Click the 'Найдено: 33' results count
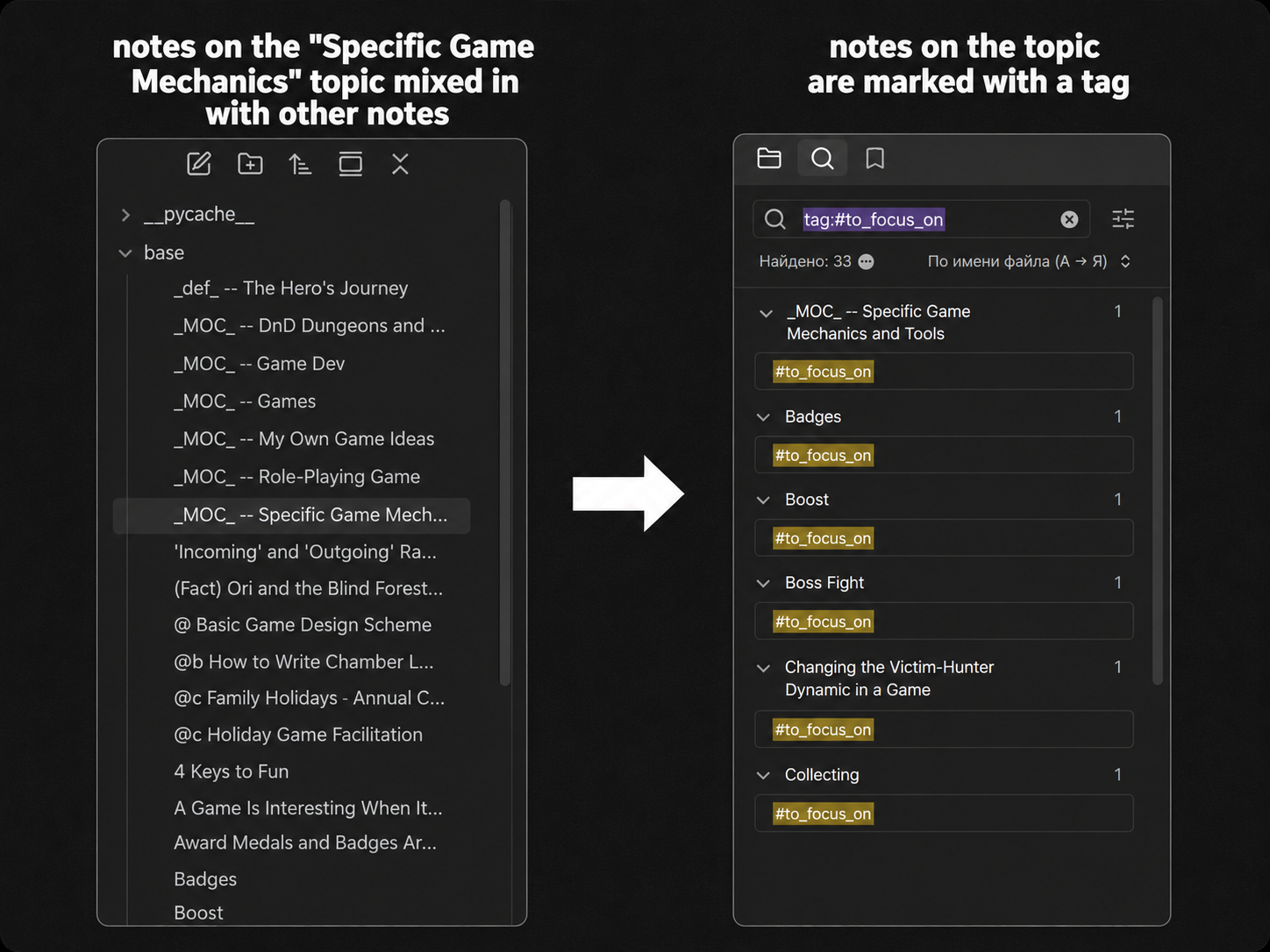Viewport: 1270px width, 952px height. pos(805,261)
